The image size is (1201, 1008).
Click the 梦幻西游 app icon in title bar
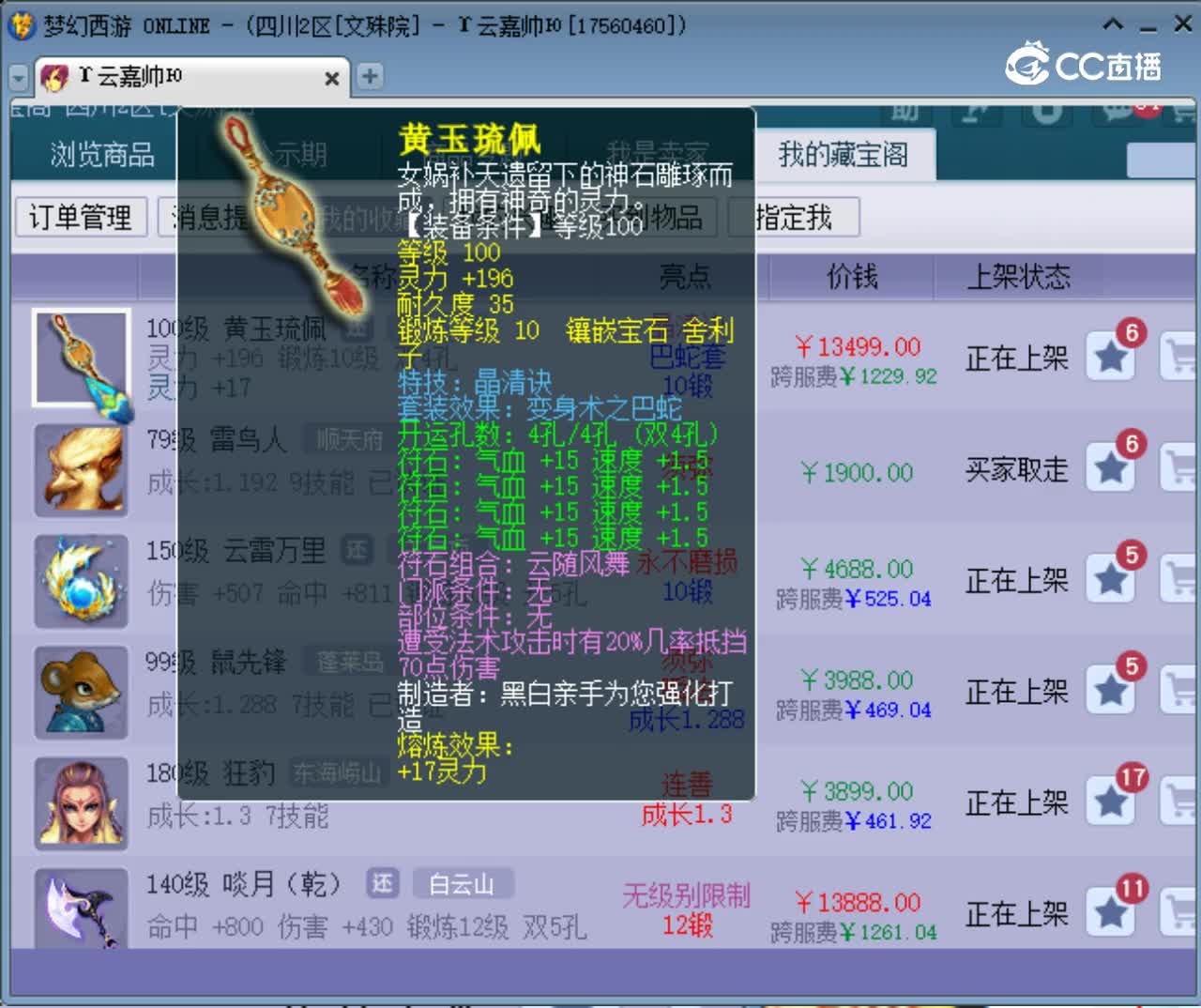coord(21,25)
